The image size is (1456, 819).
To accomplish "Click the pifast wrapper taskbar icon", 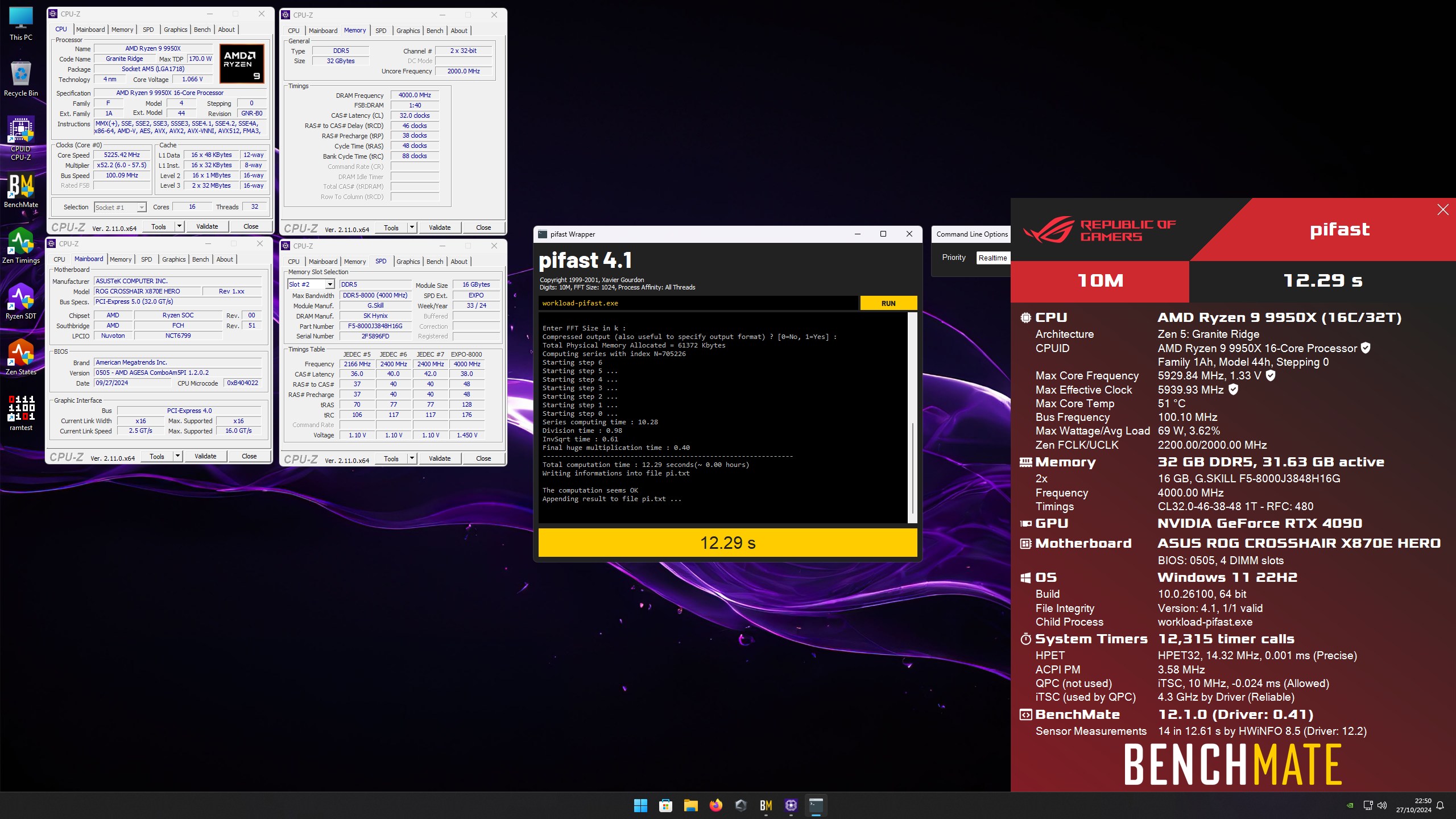I will click(816, 805).
